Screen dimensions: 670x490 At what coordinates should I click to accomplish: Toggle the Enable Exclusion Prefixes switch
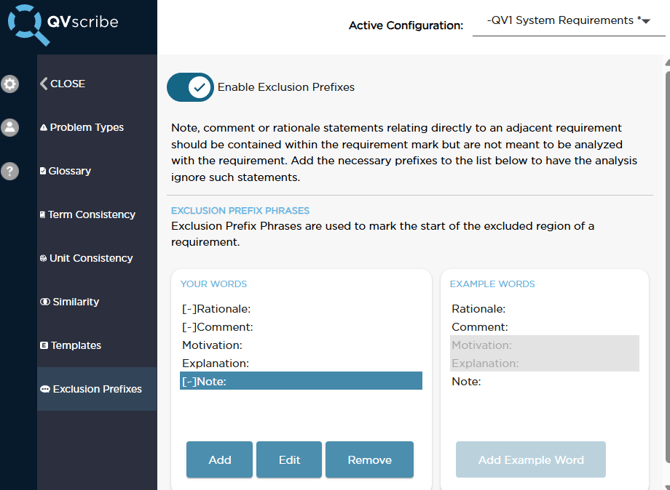tap(190, 87)
